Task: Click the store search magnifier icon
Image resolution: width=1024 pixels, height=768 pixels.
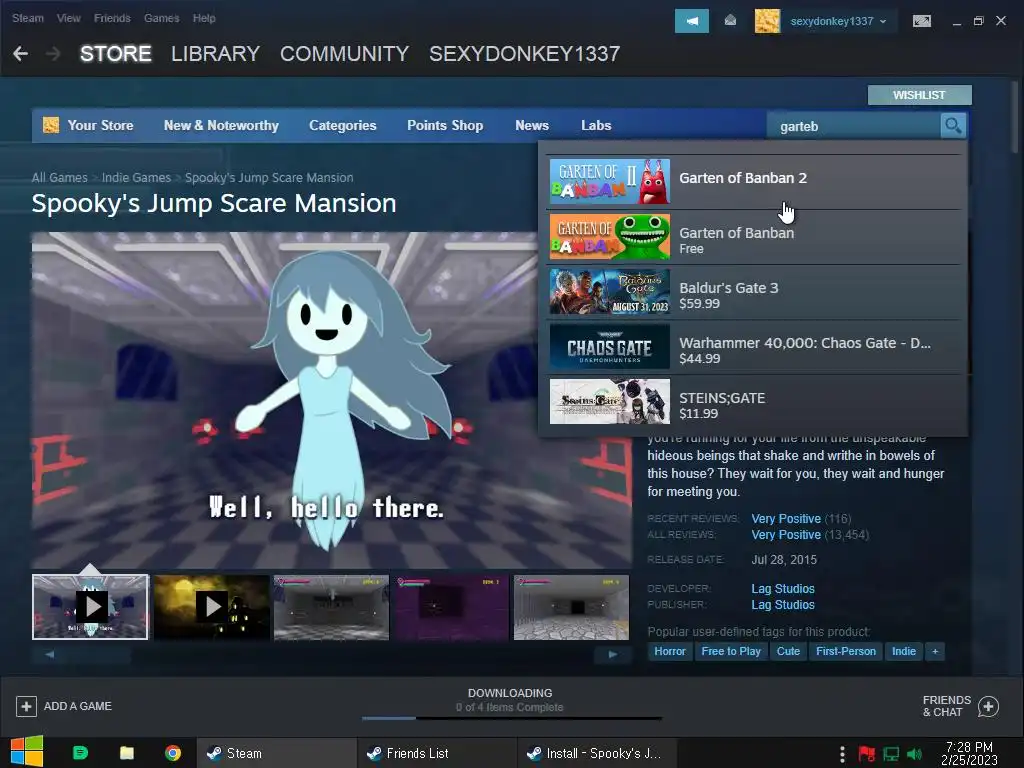Action: point(953,125)
